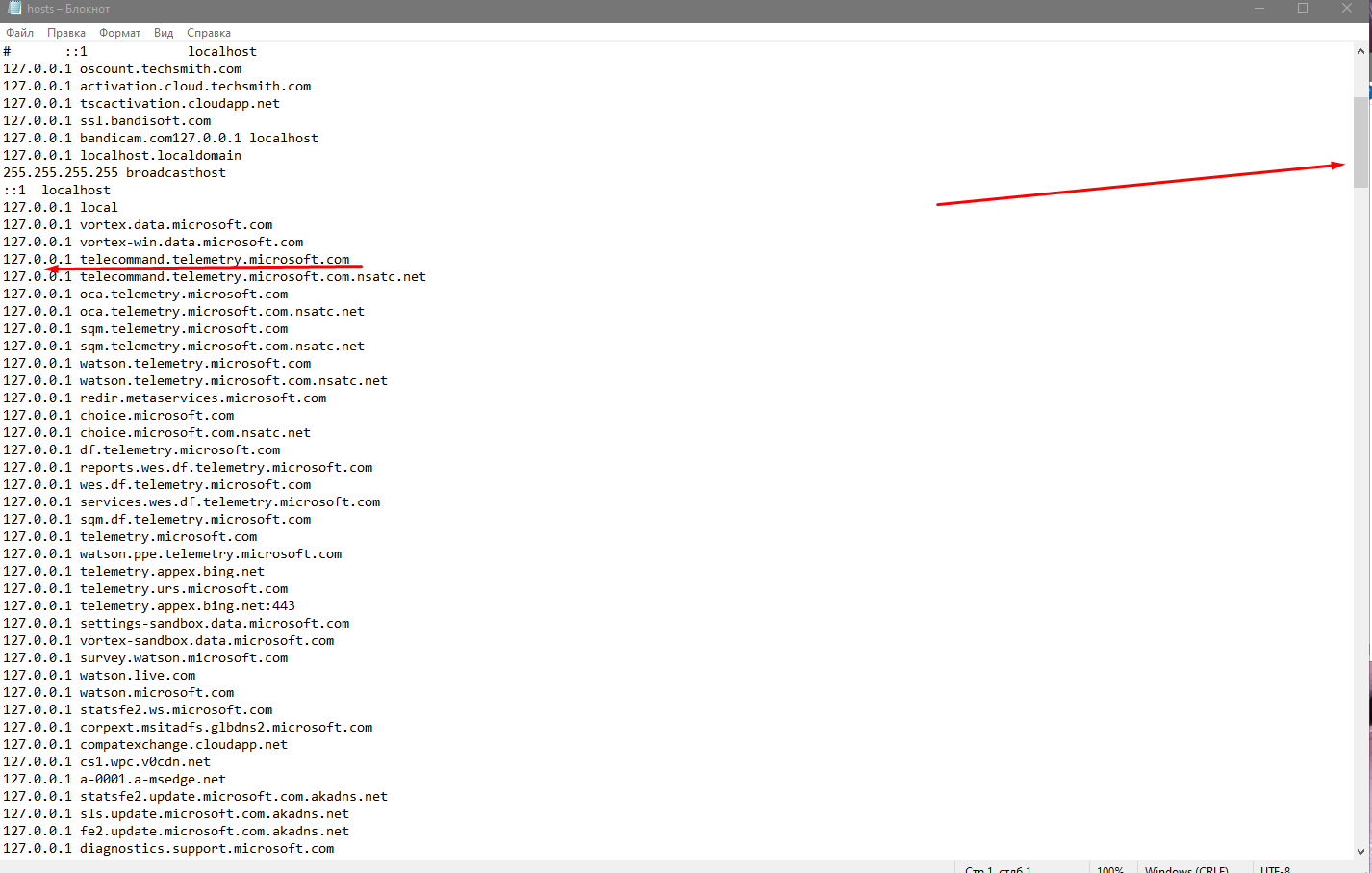Click the line vortex-sandbox.data.microsoft.com
This screenshot has height=873, width=1372.
pos(168,641)
